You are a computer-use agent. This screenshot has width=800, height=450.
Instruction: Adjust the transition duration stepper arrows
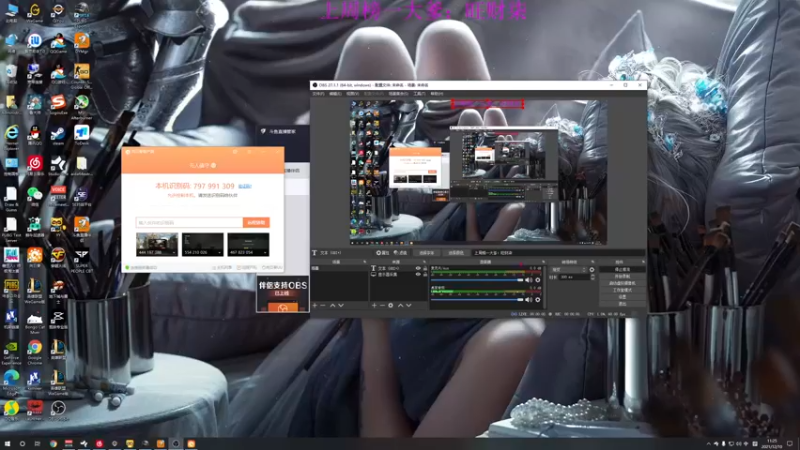click(x=592, y=277)
